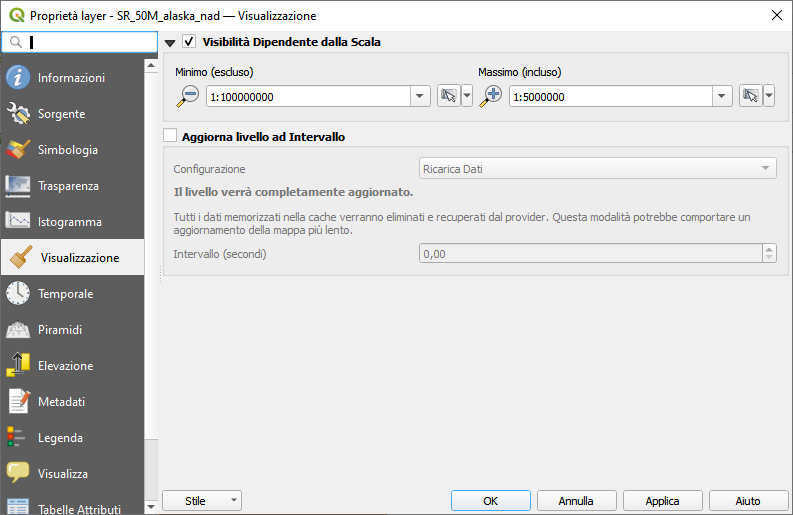This screenshot has width=793, height=515.
Task: Click the zoom-out magnifier beside Minimo
Action: point(188,96)
